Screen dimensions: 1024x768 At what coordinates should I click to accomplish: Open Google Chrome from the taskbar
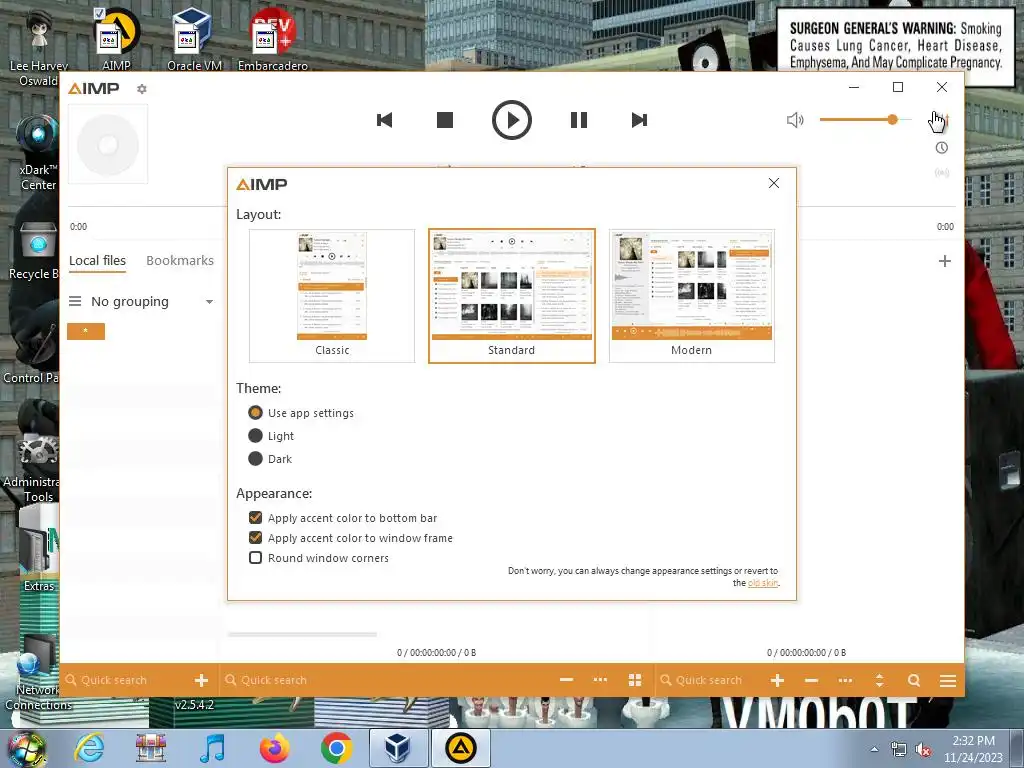pyautogui.click(x=336, y=748)
